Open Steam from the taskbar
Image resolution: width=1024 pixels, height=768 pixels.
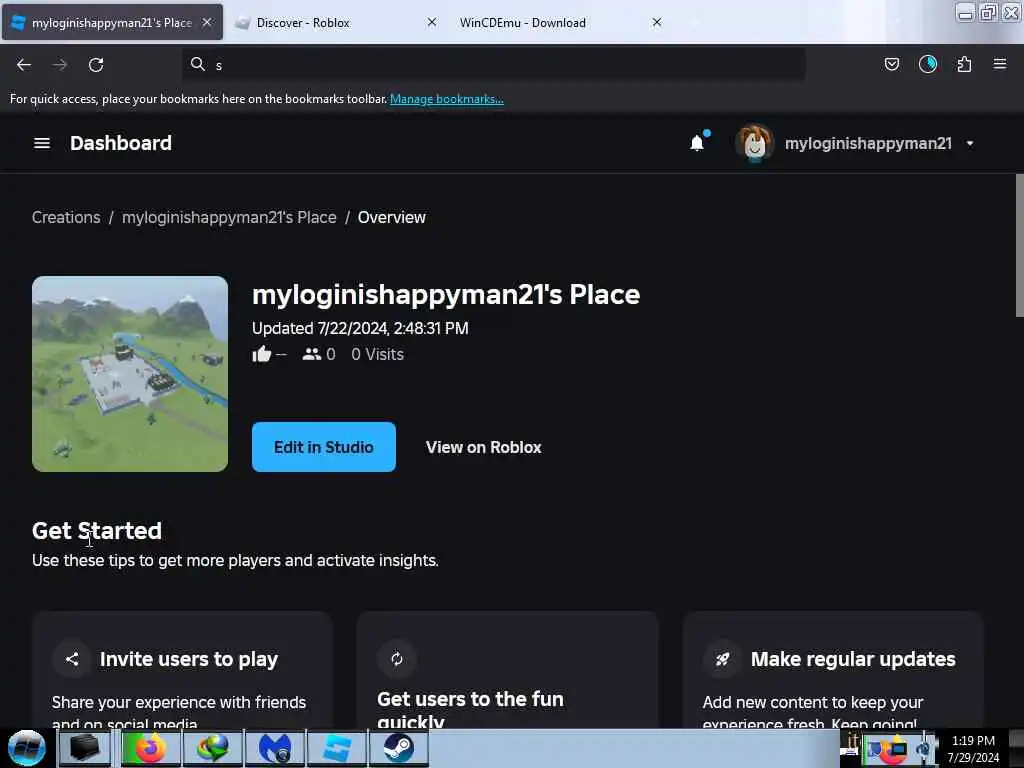[398, 748]
